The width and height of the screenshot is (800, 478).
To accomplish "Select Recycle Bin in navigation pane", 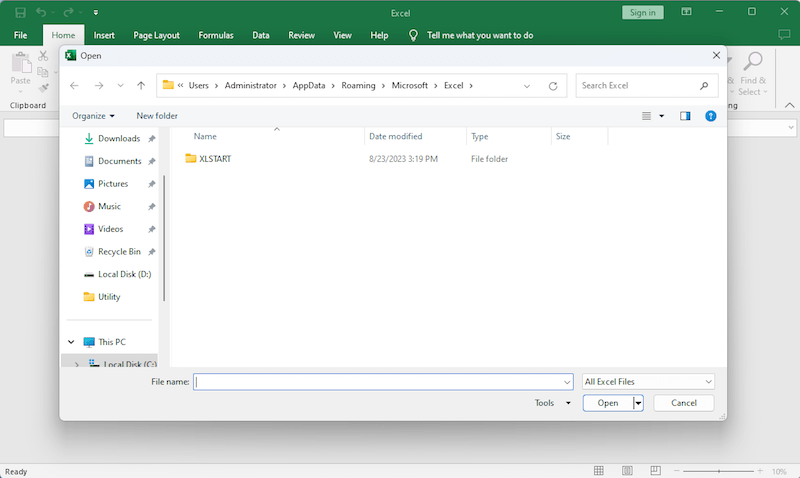I will tap(119, 251).
